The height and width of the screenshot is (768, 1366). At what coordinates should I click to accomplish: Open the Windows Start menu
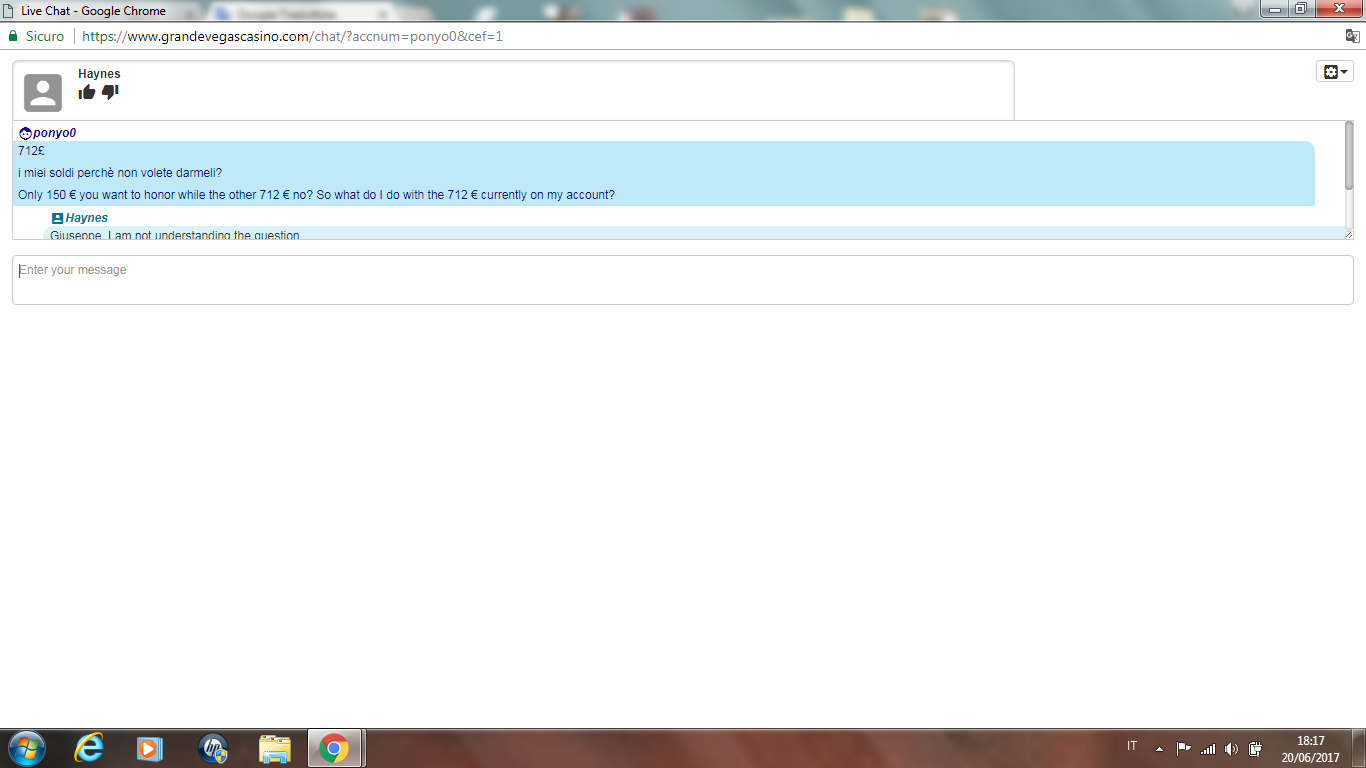[25, 748]
